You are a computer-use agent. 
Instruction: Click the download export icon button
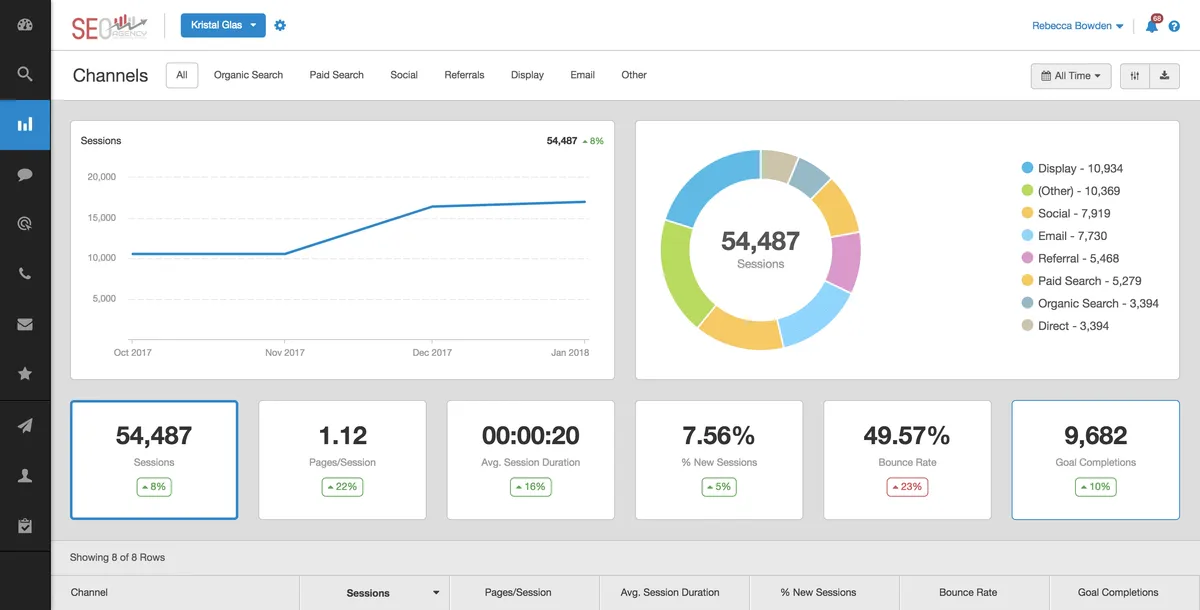point(1165,76)
